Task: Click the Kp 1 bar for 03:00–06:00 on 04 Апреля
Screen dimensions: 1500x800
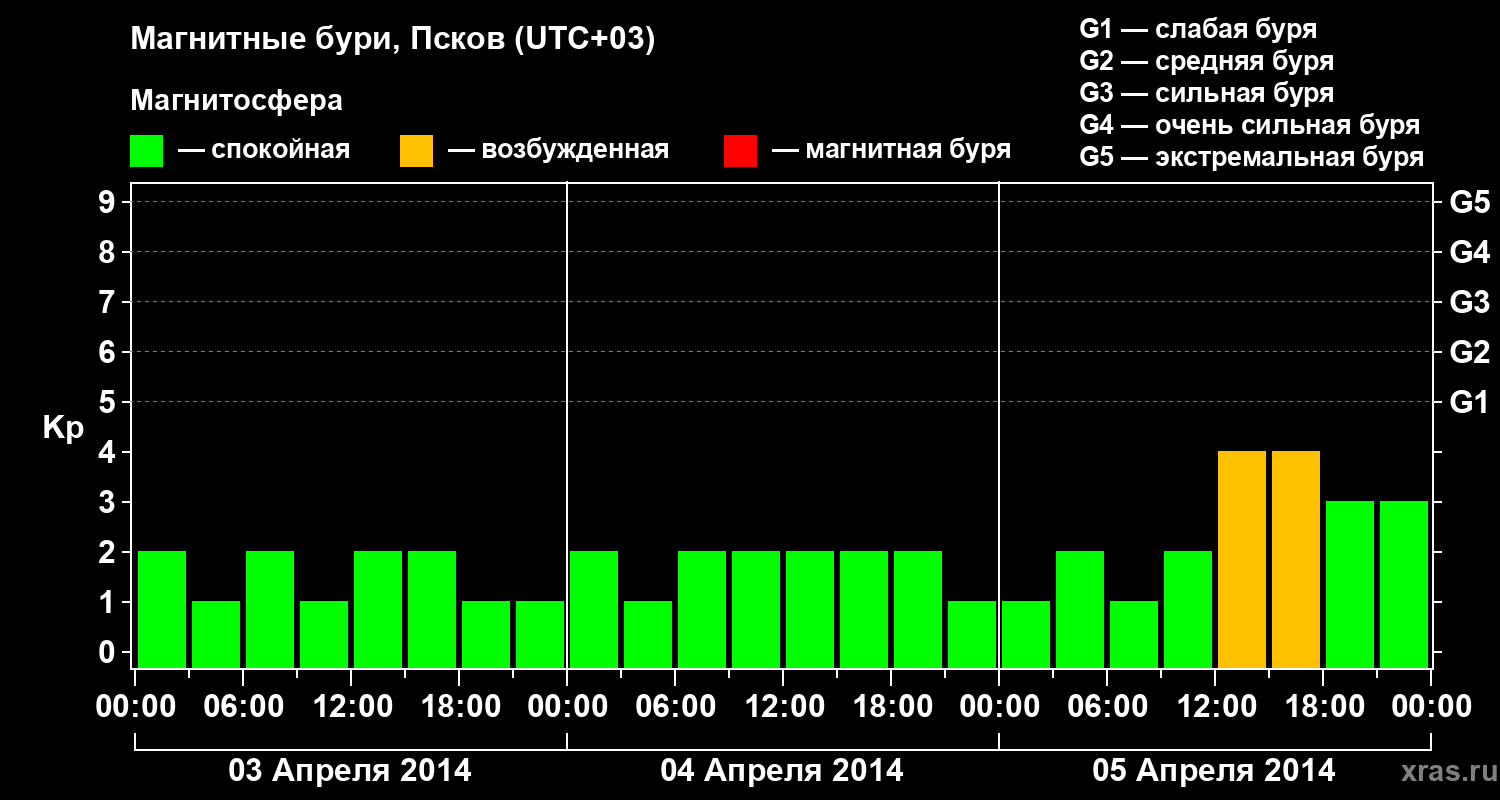Action: 648,634
